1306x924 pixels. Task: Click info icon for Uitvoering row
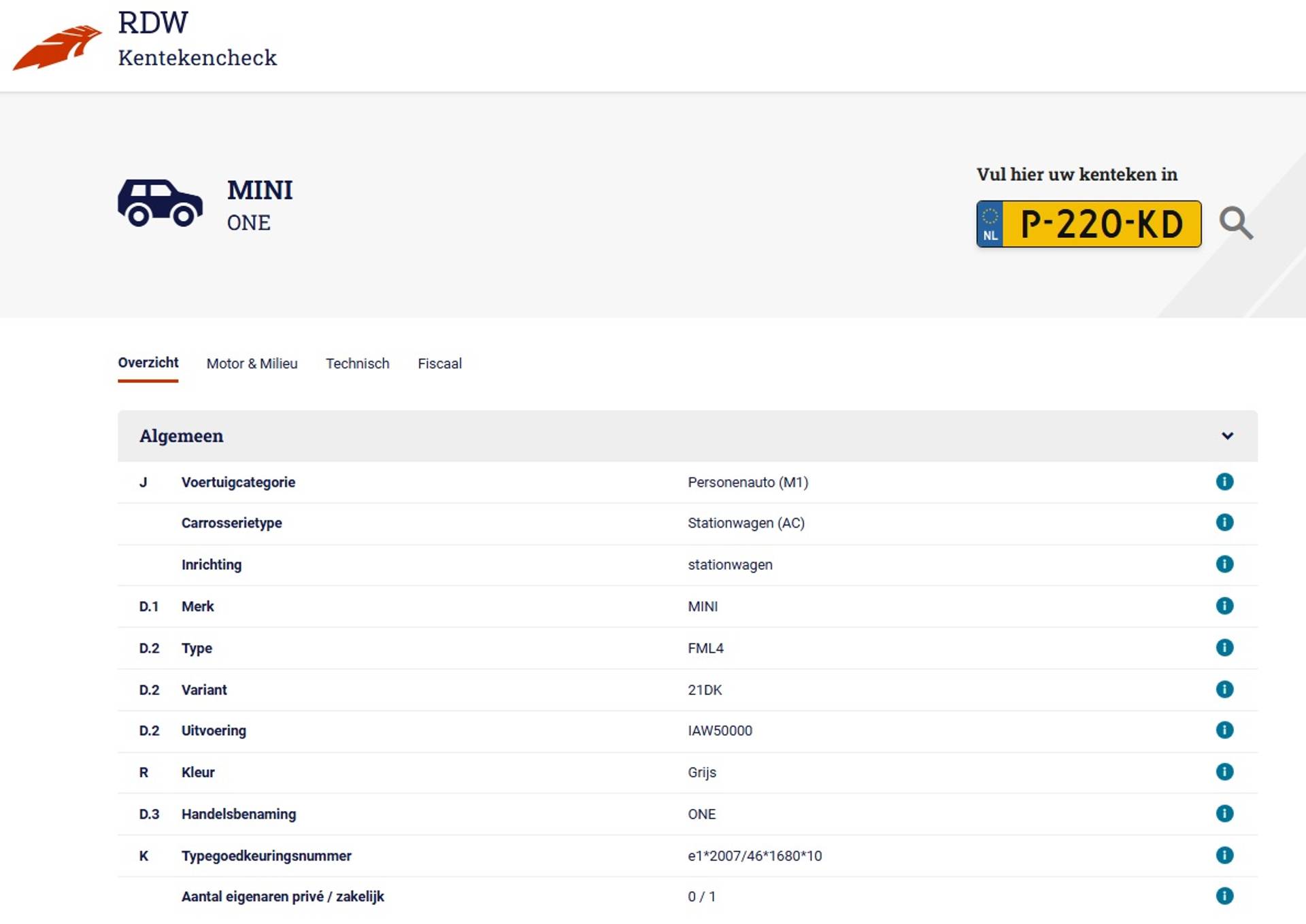point(1224,730)
